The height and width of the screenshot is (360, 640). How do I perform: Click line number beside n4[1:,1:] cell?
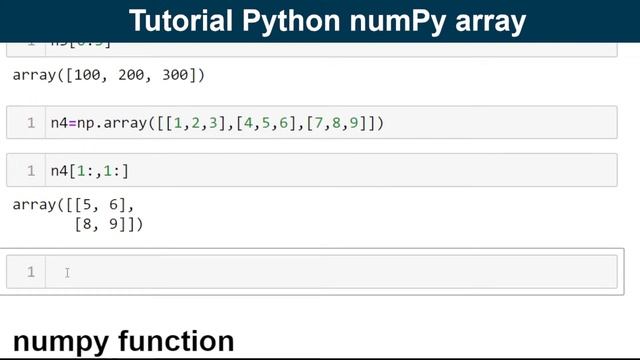31,171
